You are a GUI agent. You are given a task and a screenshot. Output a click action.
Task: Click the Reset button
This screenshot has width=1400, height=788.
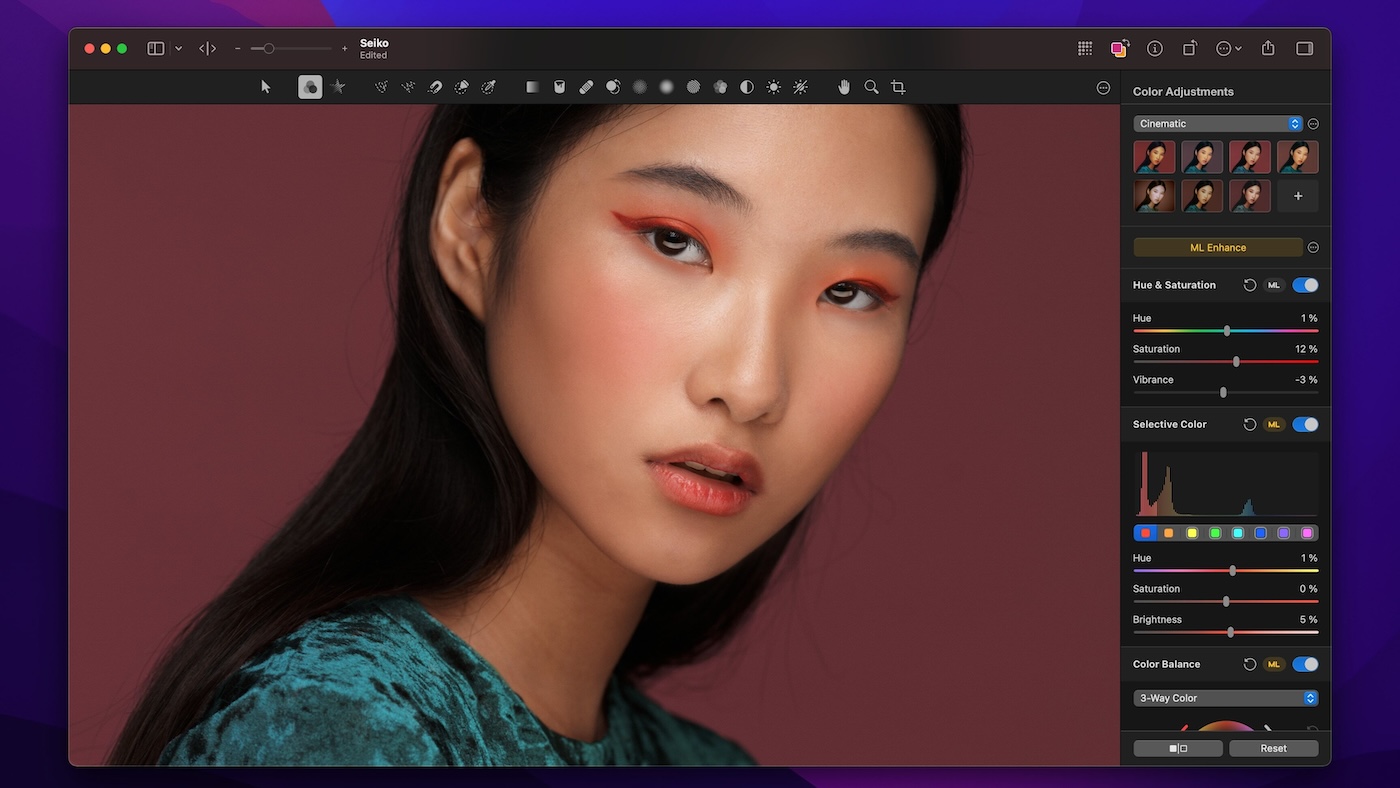point(1273,748)
